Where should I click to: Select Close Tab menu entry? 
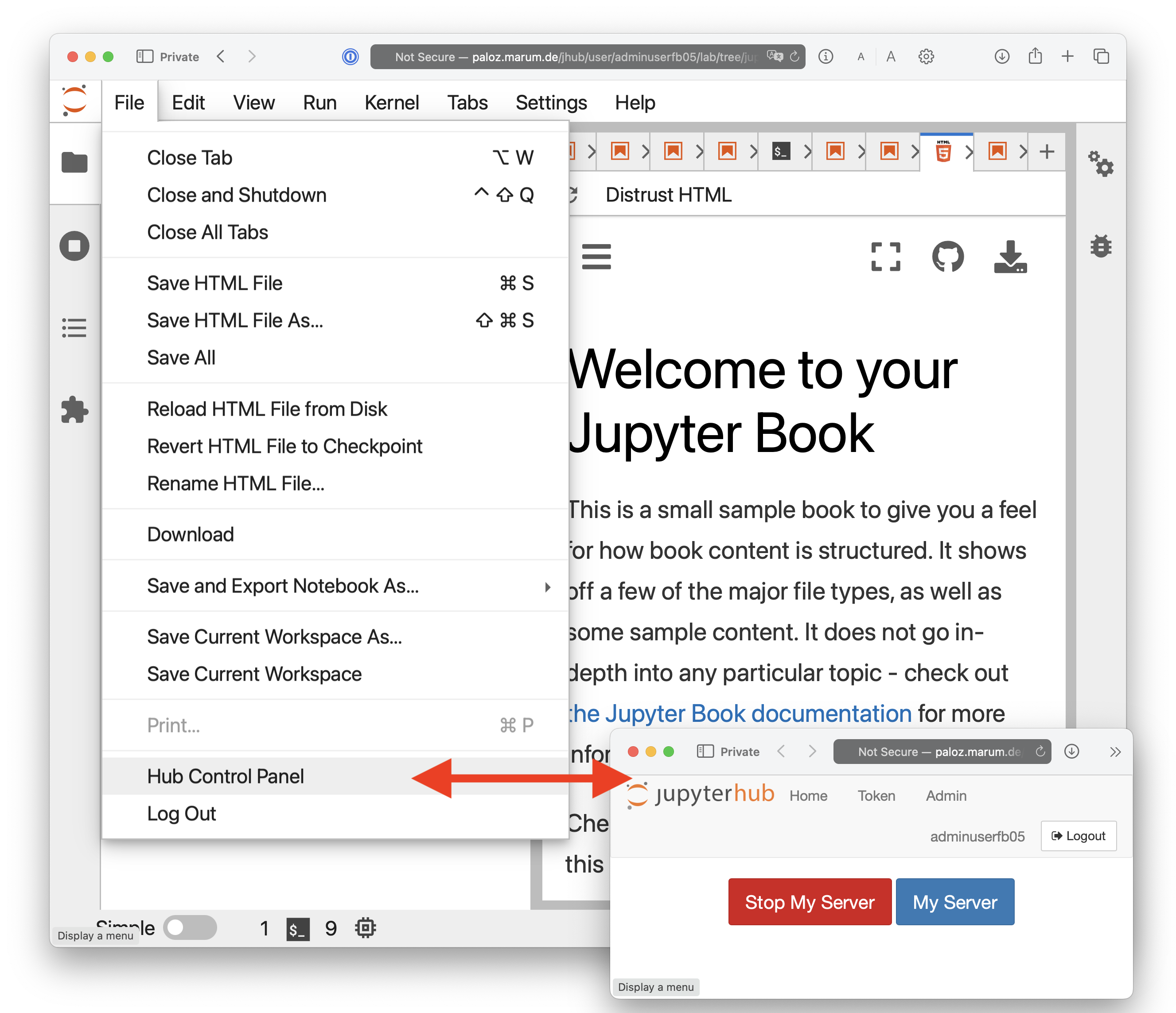pos(335,158)
